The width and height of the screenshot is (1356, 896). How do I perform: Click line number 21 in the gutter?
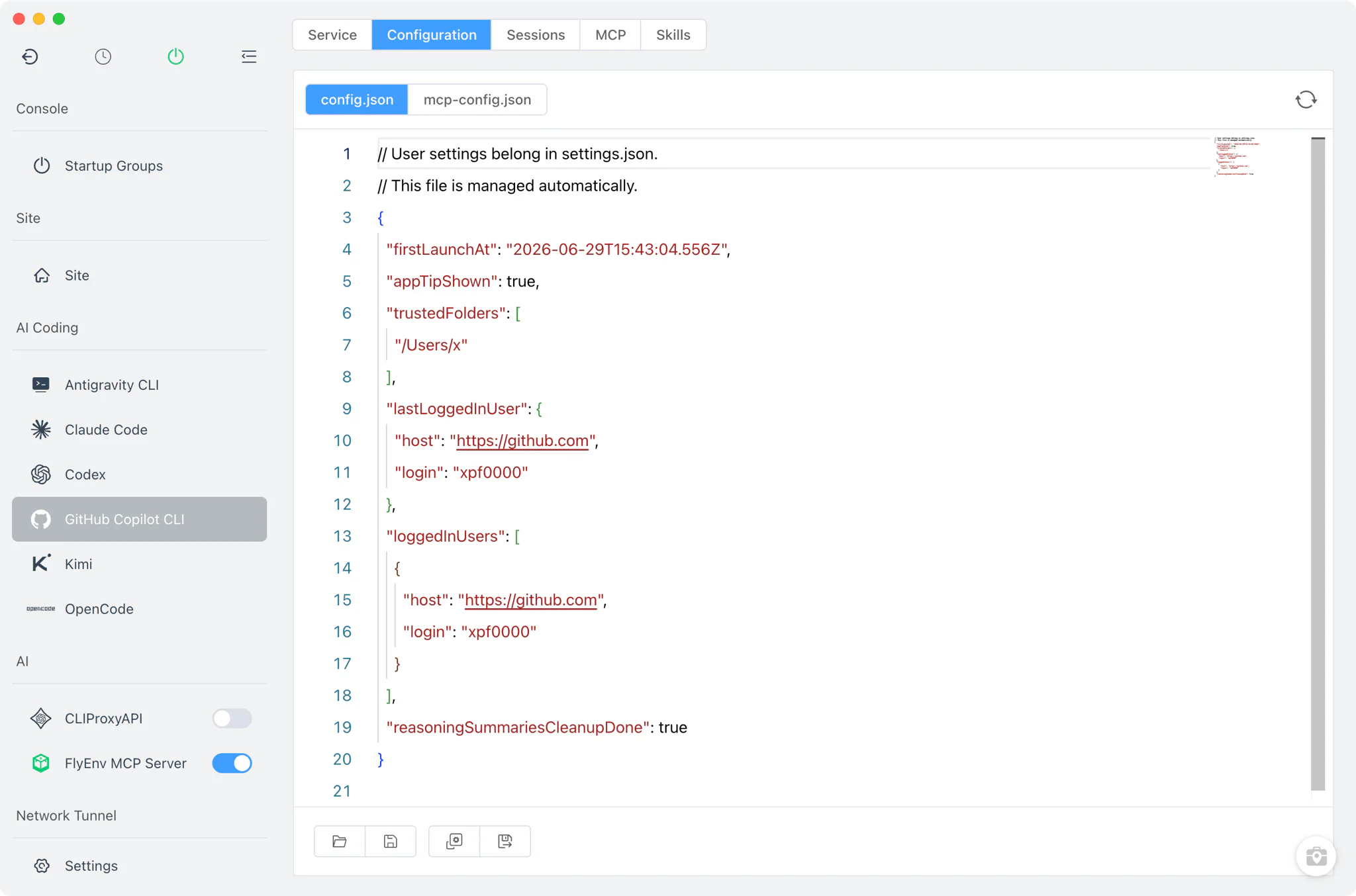[x=342, y=791]
